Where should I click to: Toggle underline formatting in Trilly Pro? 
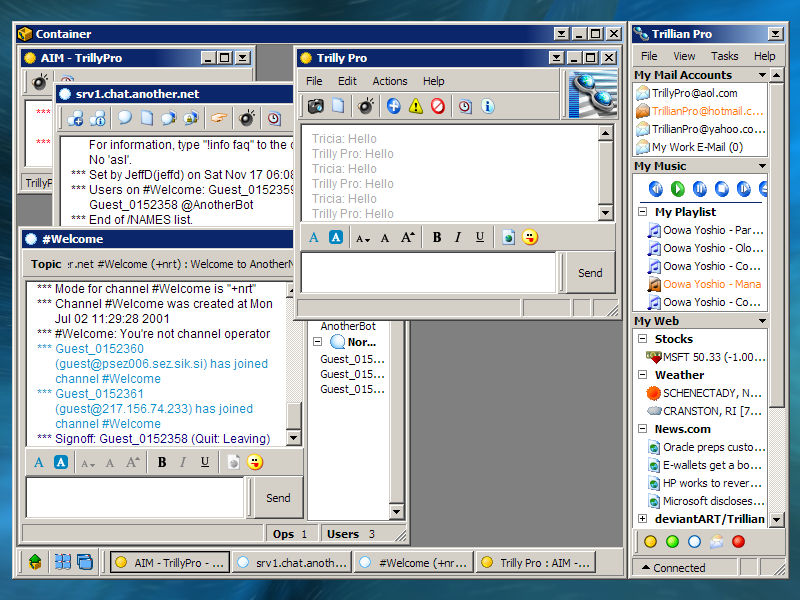[x=480, y=236]
